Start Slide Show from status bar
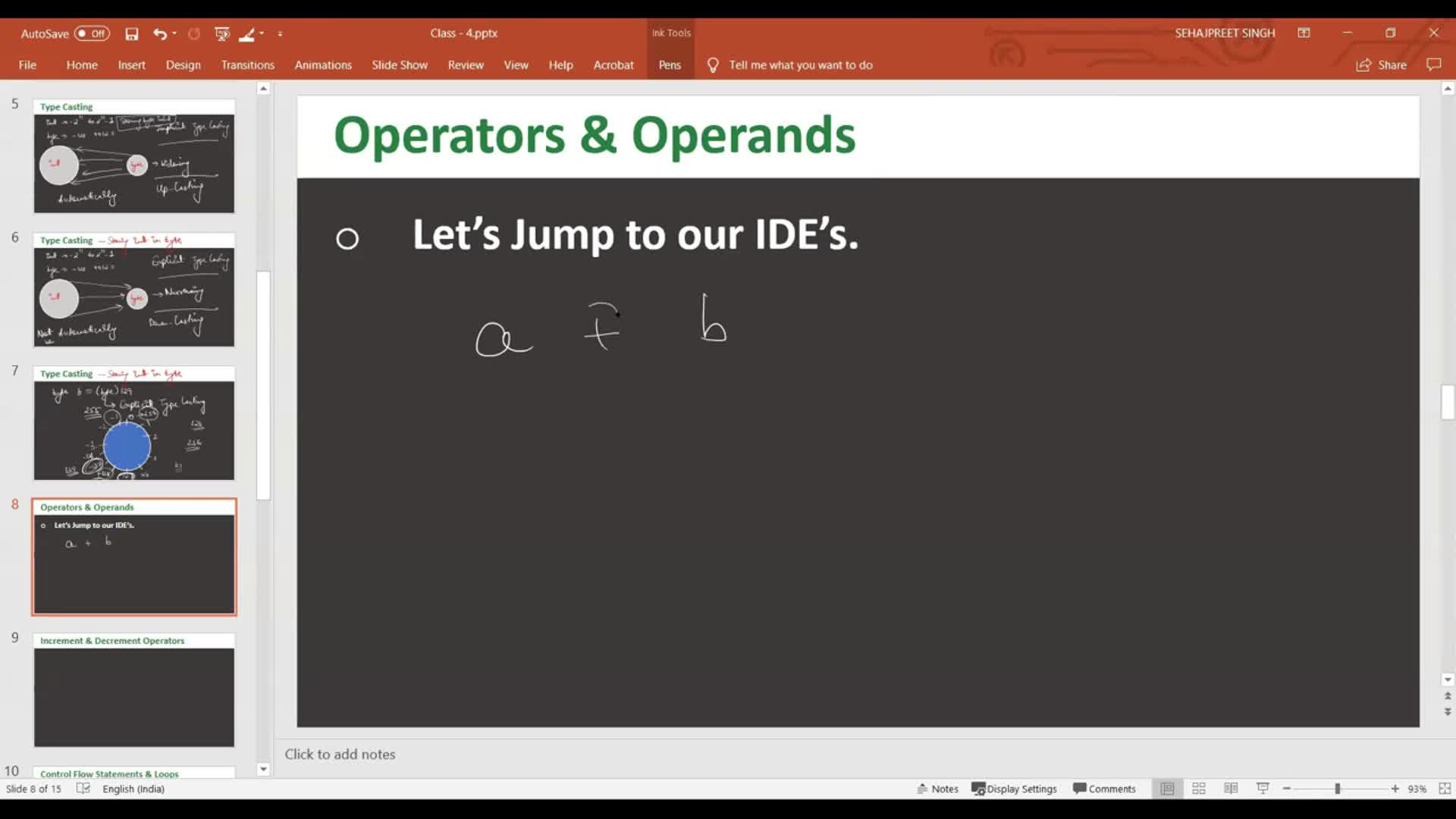Image resolution: width=1456 pixels, height=819 pixels. (1263, 789)
